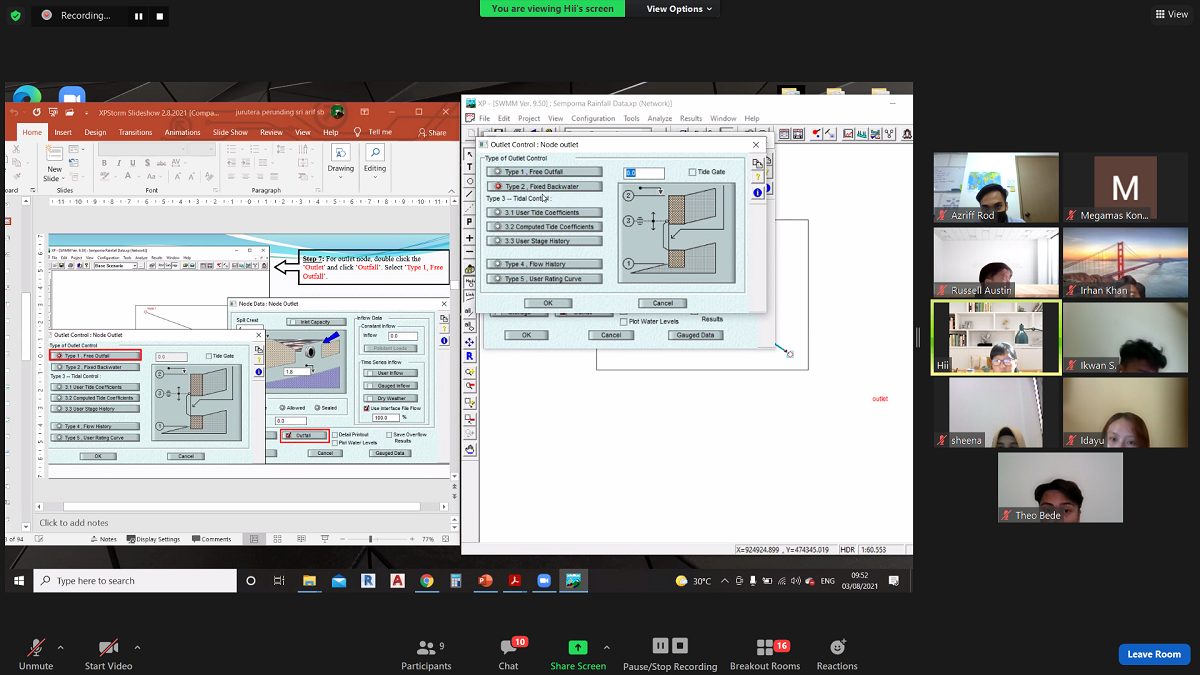Open the Zoom Reactions menu
Screen dimensions: 1200x675
[x=837, y=653]
